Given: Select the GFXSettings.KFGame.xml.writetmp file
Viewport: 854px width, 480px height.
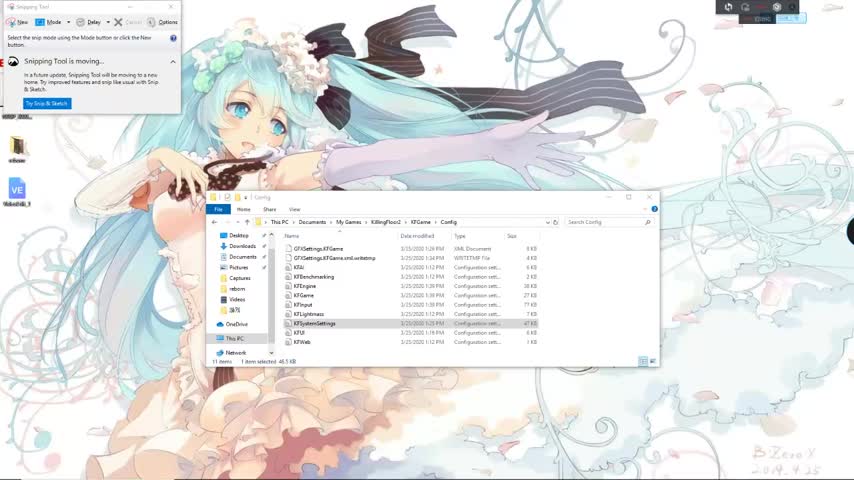Looking at the screenshot, I should click(x=411, y=258).
